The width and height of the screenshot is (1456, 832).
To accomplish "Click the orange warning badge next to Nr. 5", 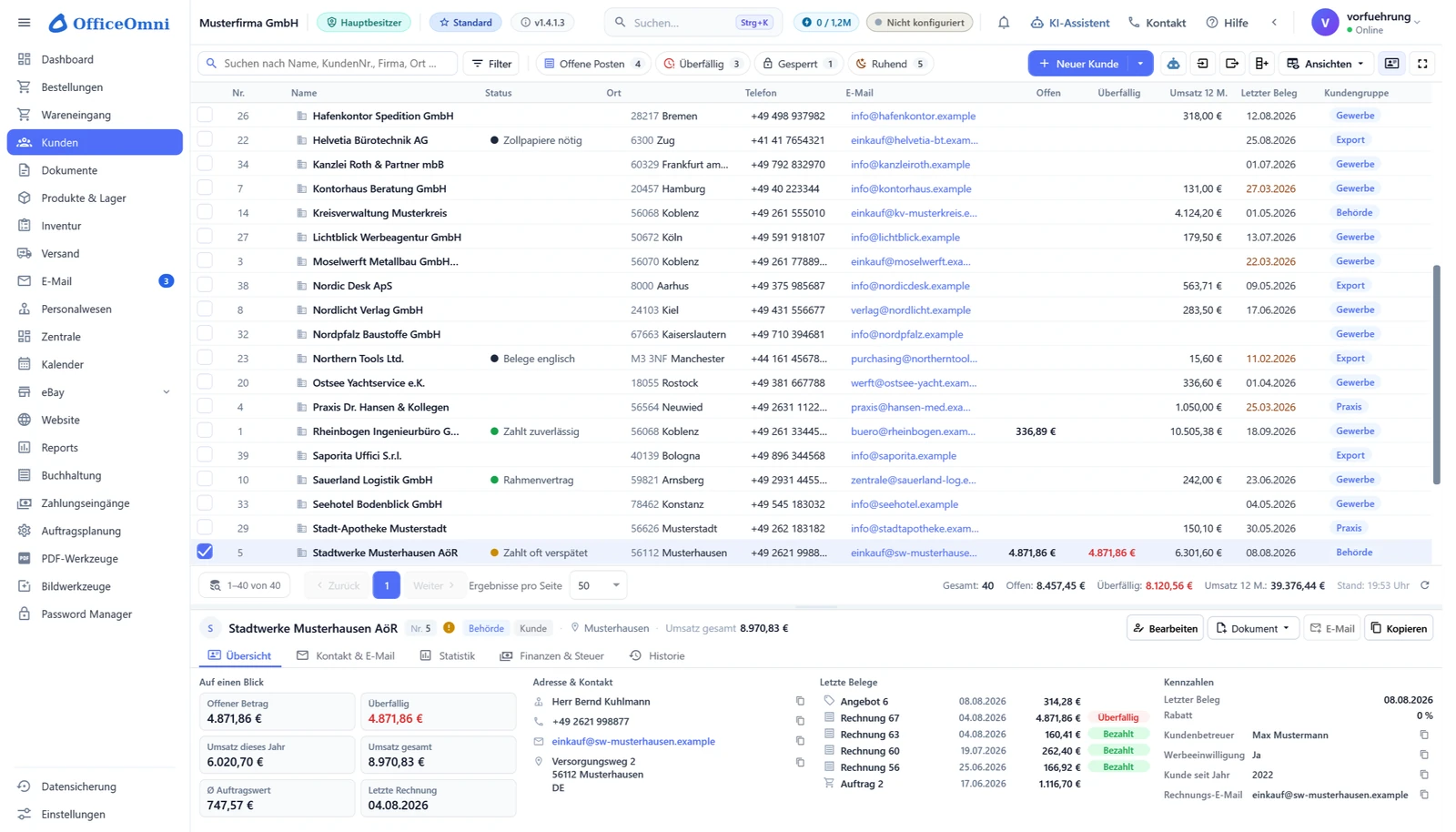I will (449, 628).
